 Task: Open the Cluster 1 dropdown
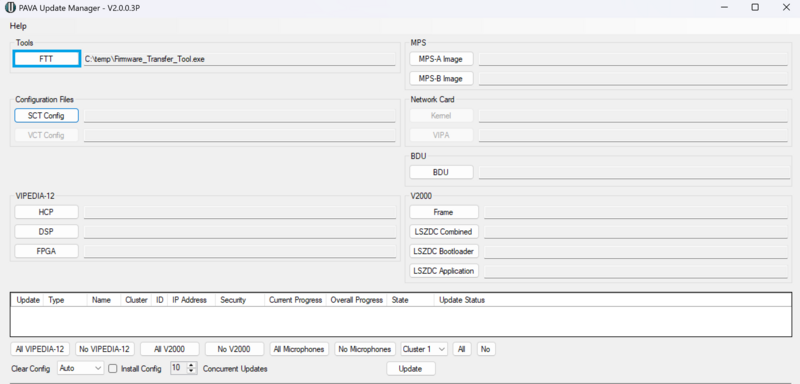point(424,349)
